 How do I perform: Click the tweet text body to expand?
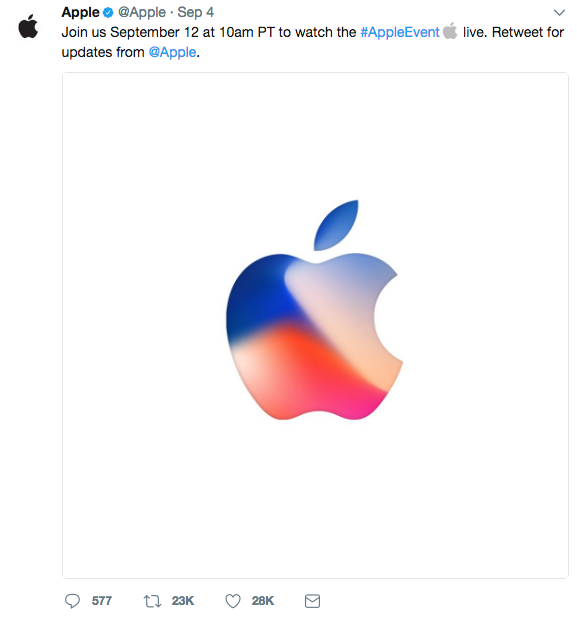tap(313, 42)
